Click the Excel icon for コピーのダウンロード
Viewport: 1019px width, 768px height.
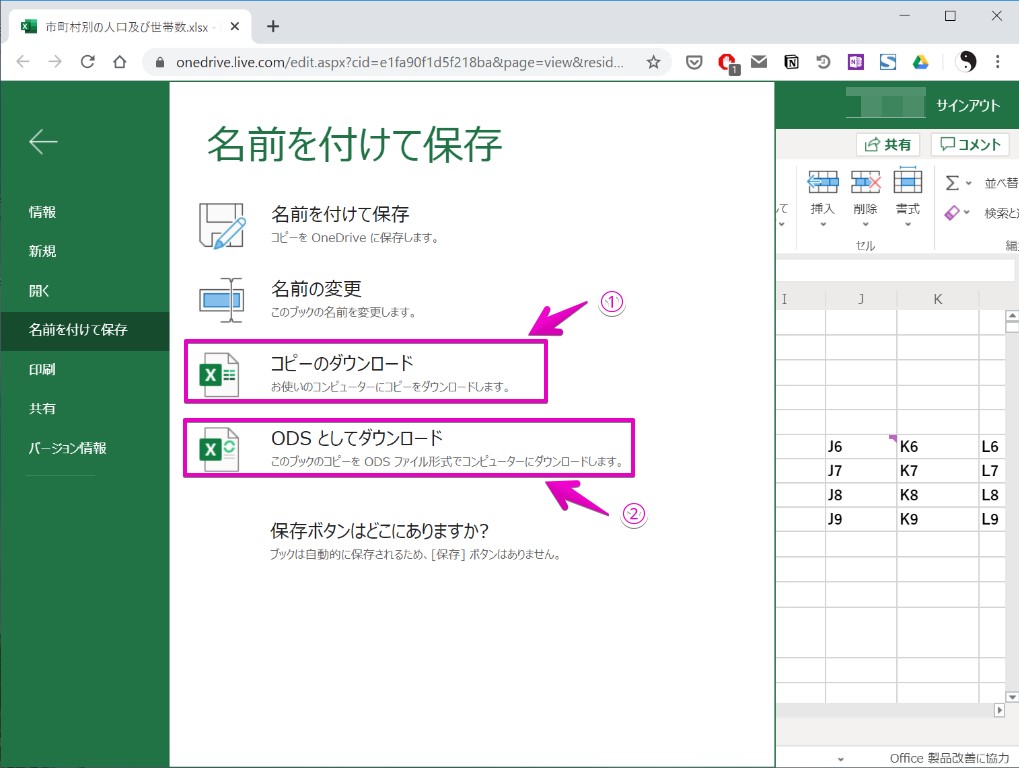pos(219,374)
